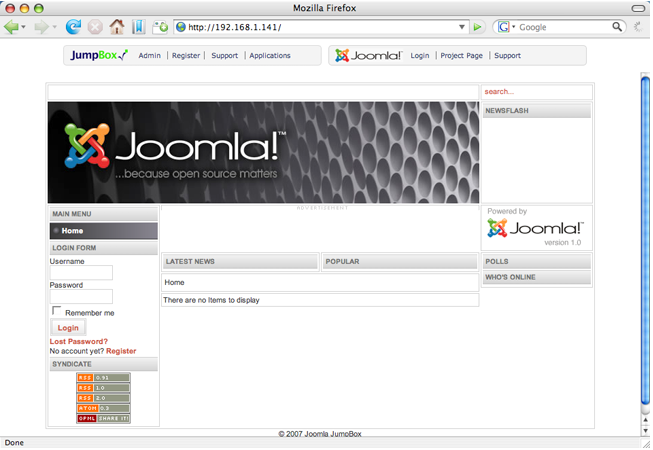Click the Password input field
Image resolution: width=653 pixels, height=450 pixels.
coord(81,296)
